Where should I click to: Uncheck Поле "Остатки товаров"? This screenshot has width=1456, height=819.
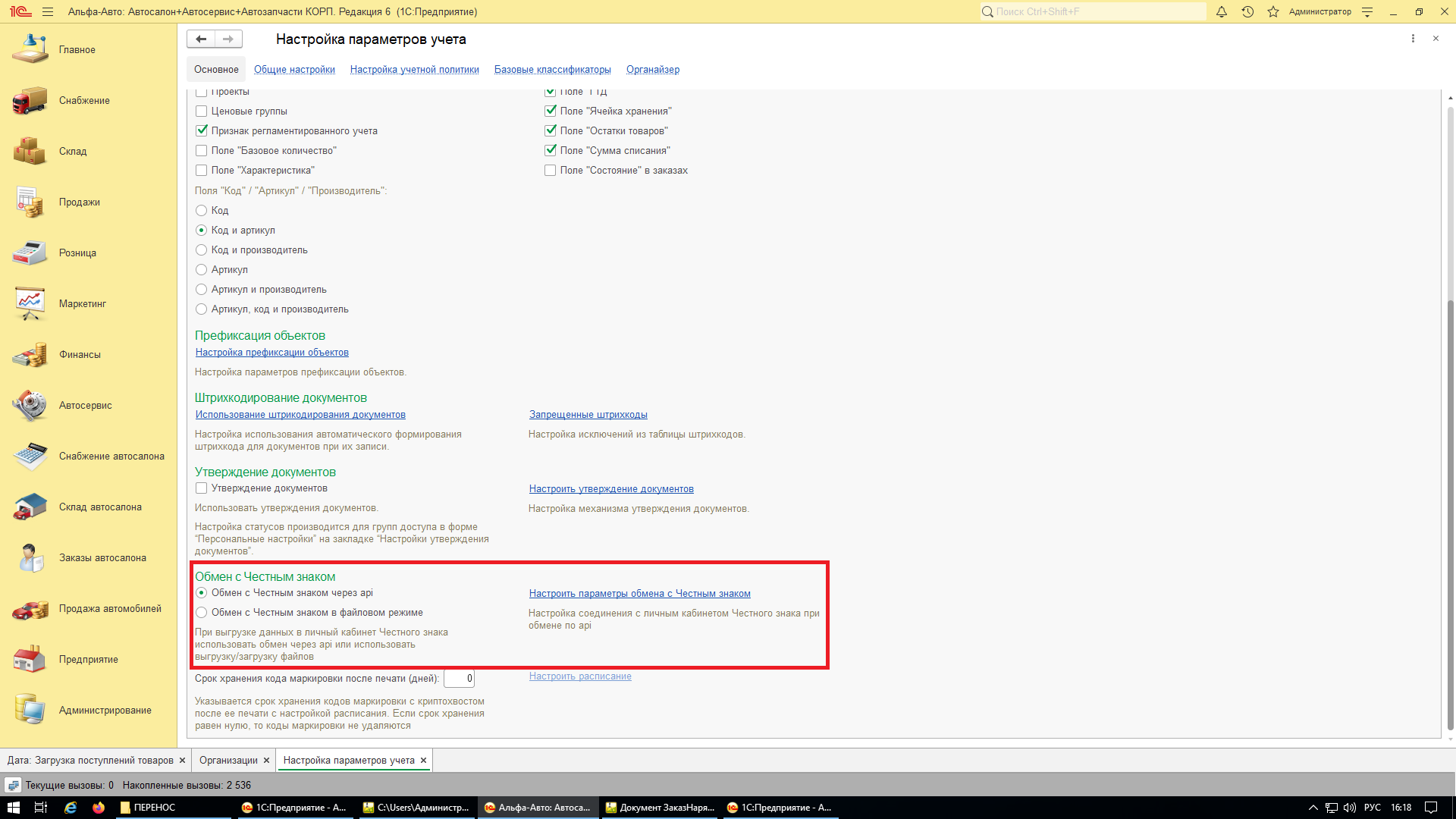(550, 131)
